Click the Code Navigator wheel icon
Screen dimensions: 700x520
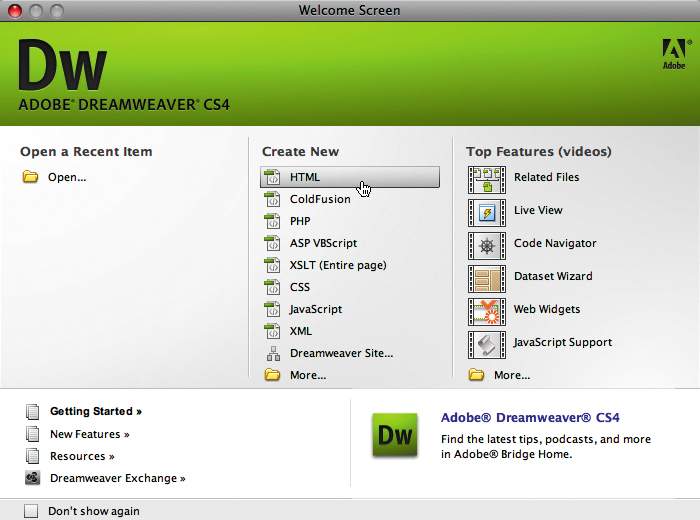coord(487,245)
